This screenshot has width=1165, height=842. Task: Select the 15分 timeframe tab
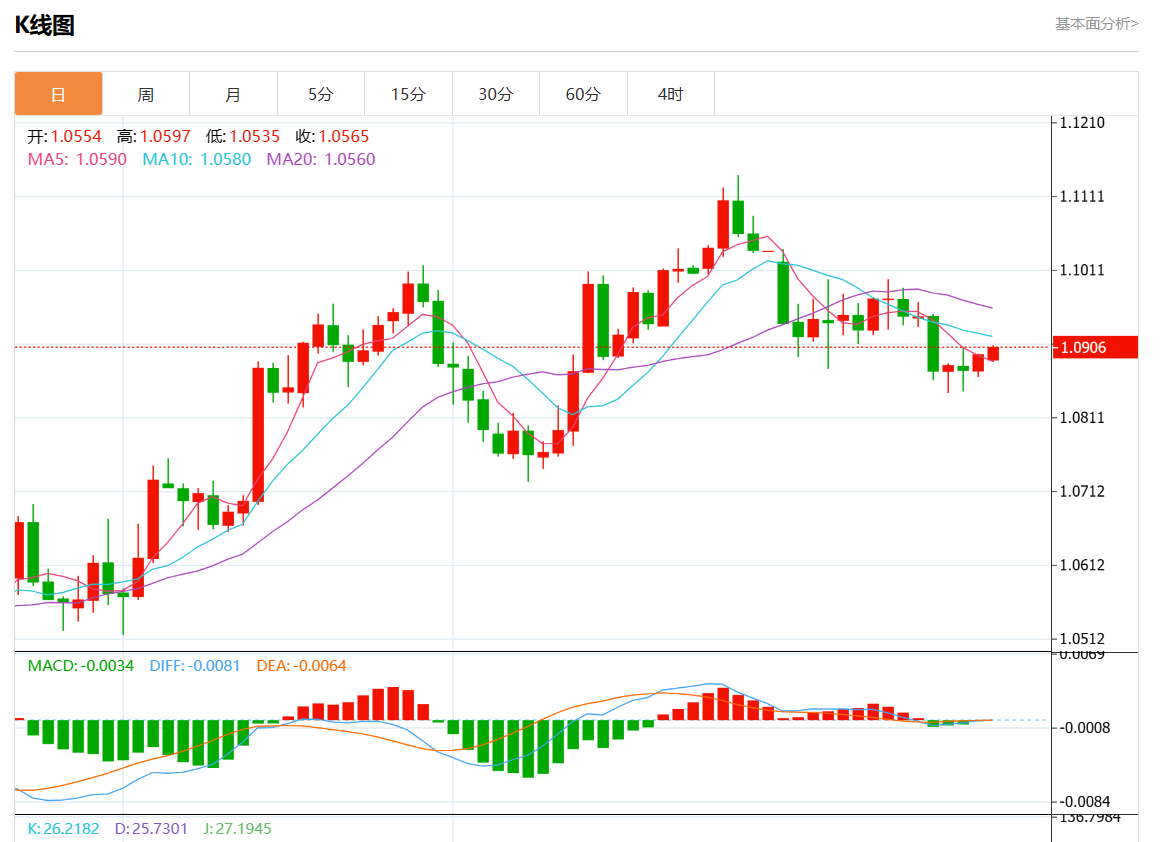tap(408, 94)
